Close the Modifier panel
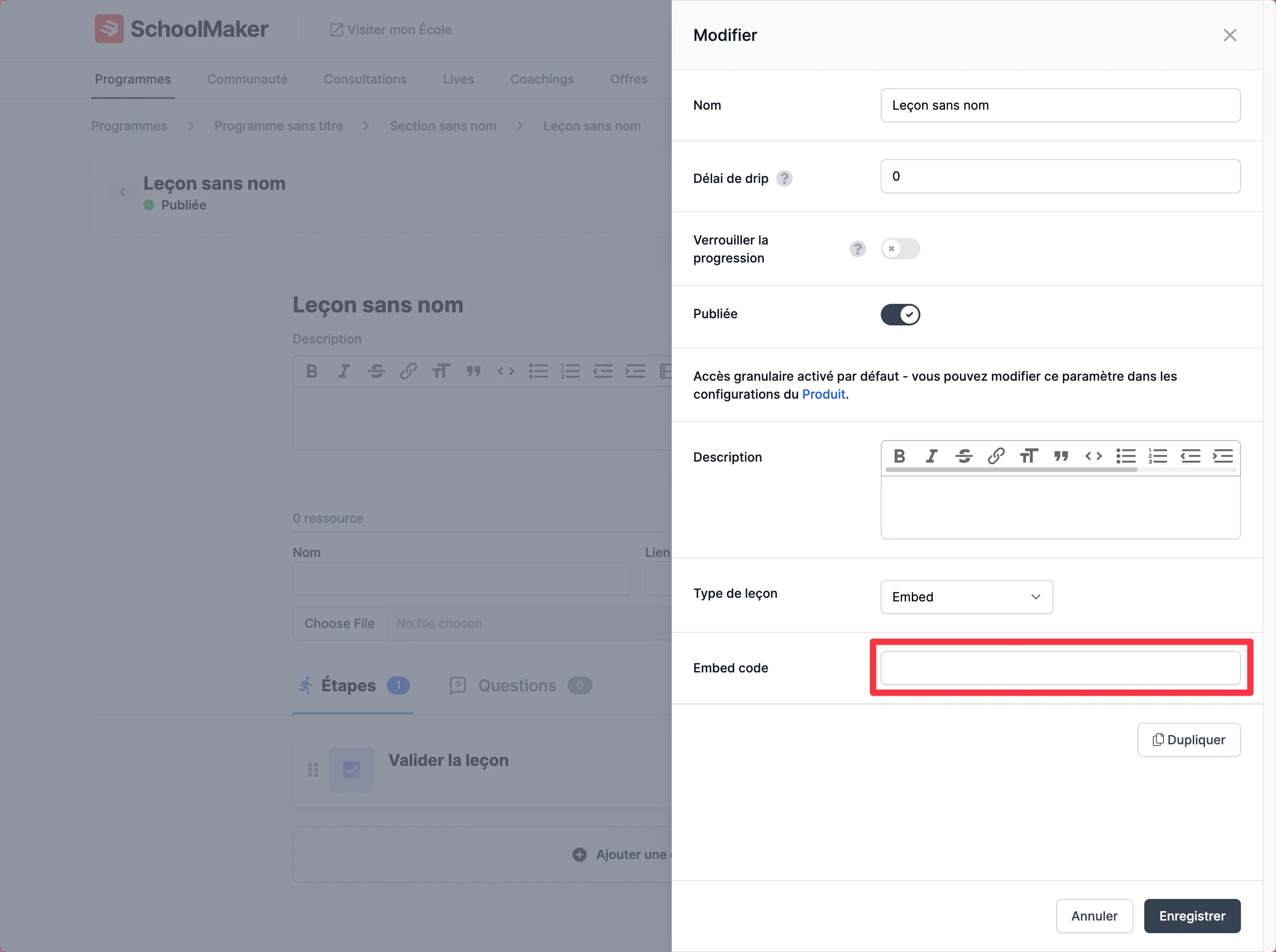This screenshot has height=952, width=1276. (1230, 35)
